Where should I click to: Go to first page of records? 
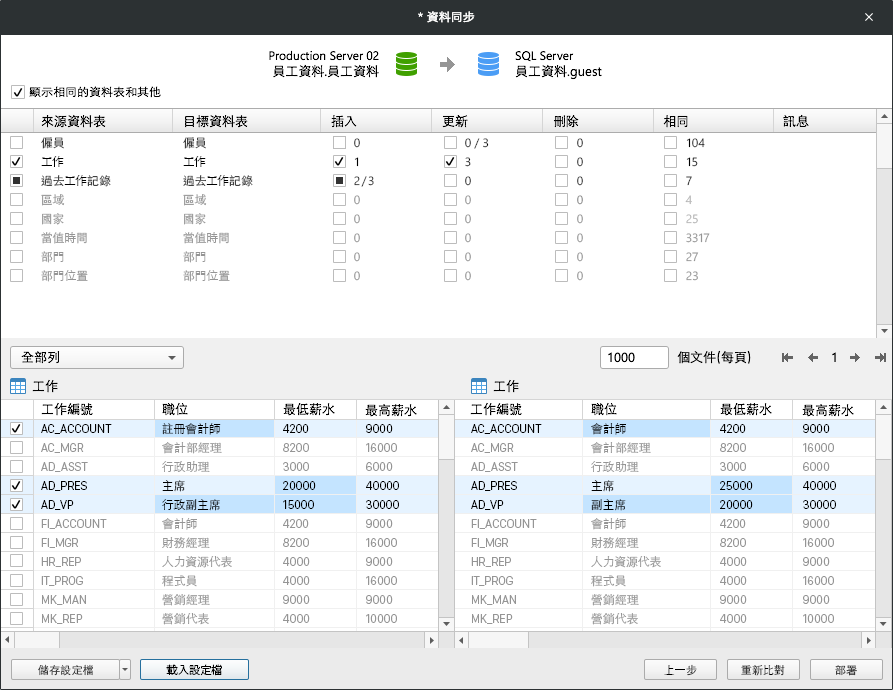pos(788,358)
